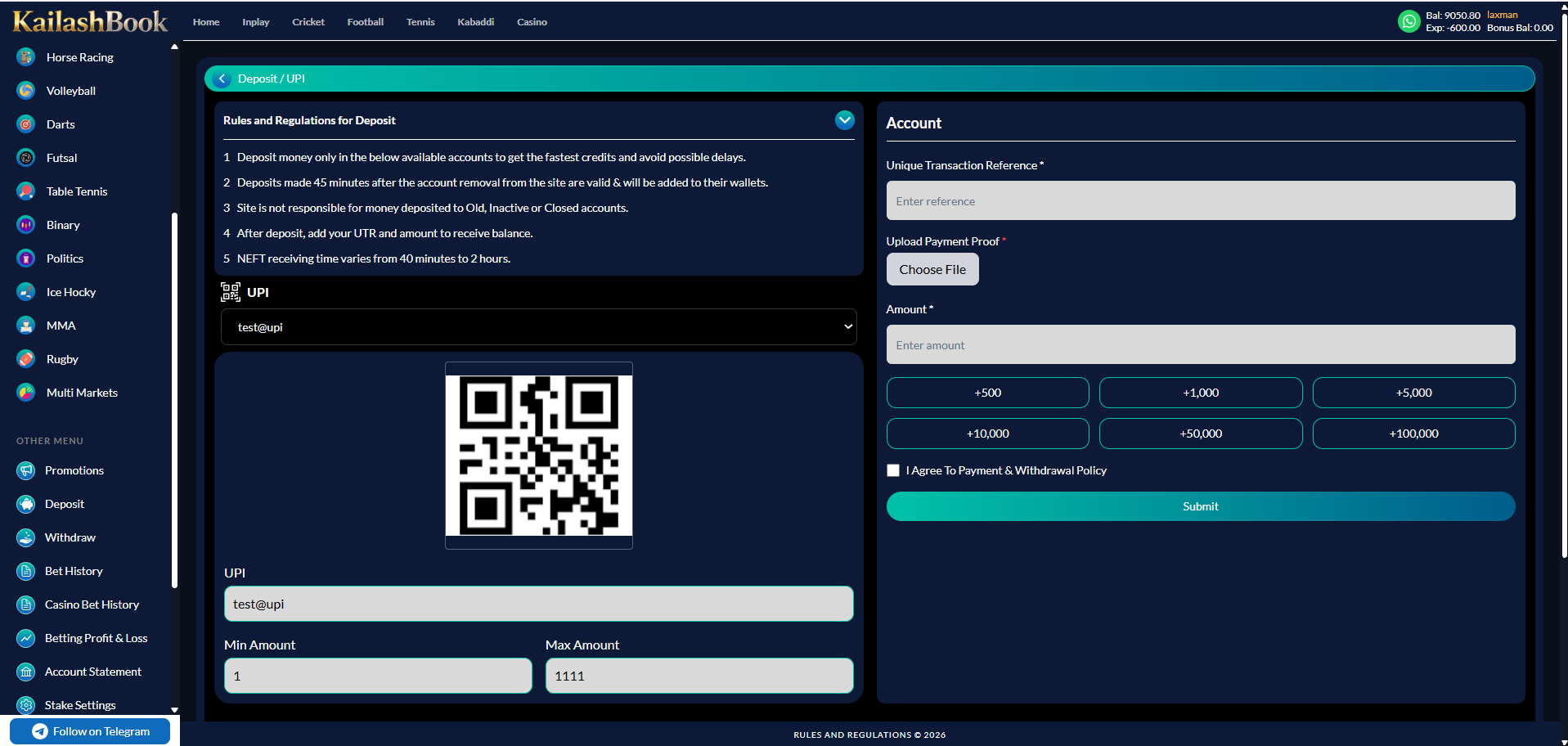Add +10,000 to amount
Screen dimensions: 1568x746
(988, 434)
